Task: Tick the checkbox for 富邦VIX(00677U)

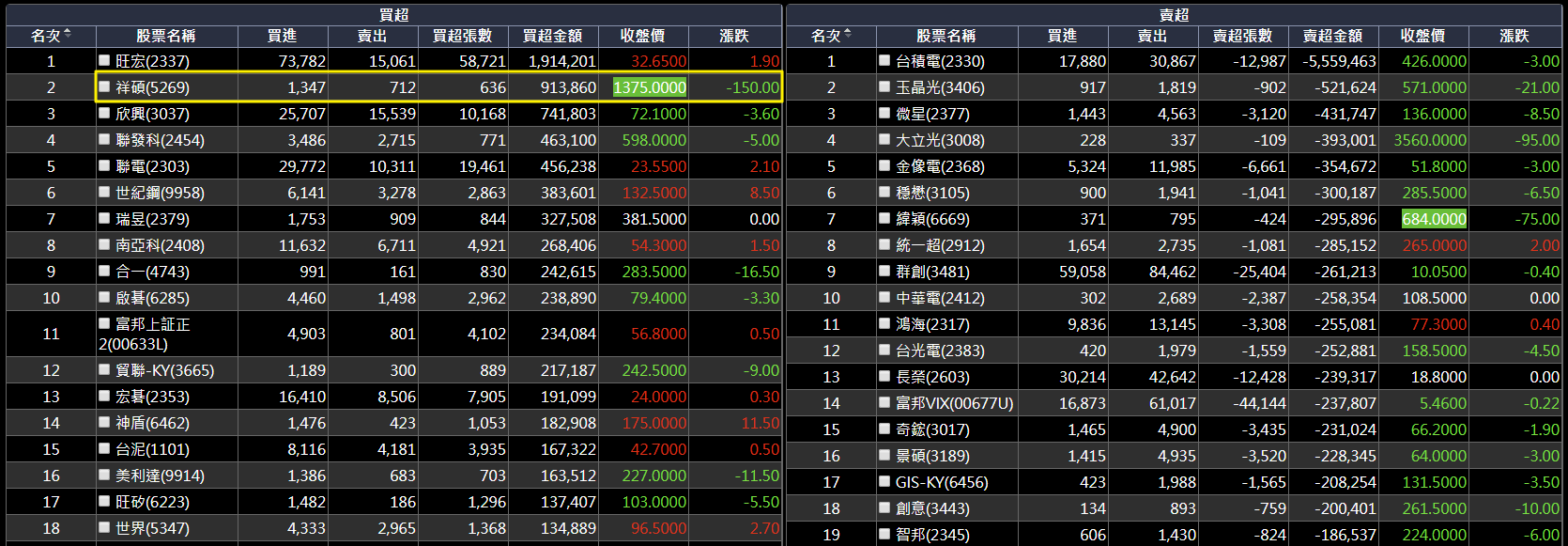Action: (884, 402)
